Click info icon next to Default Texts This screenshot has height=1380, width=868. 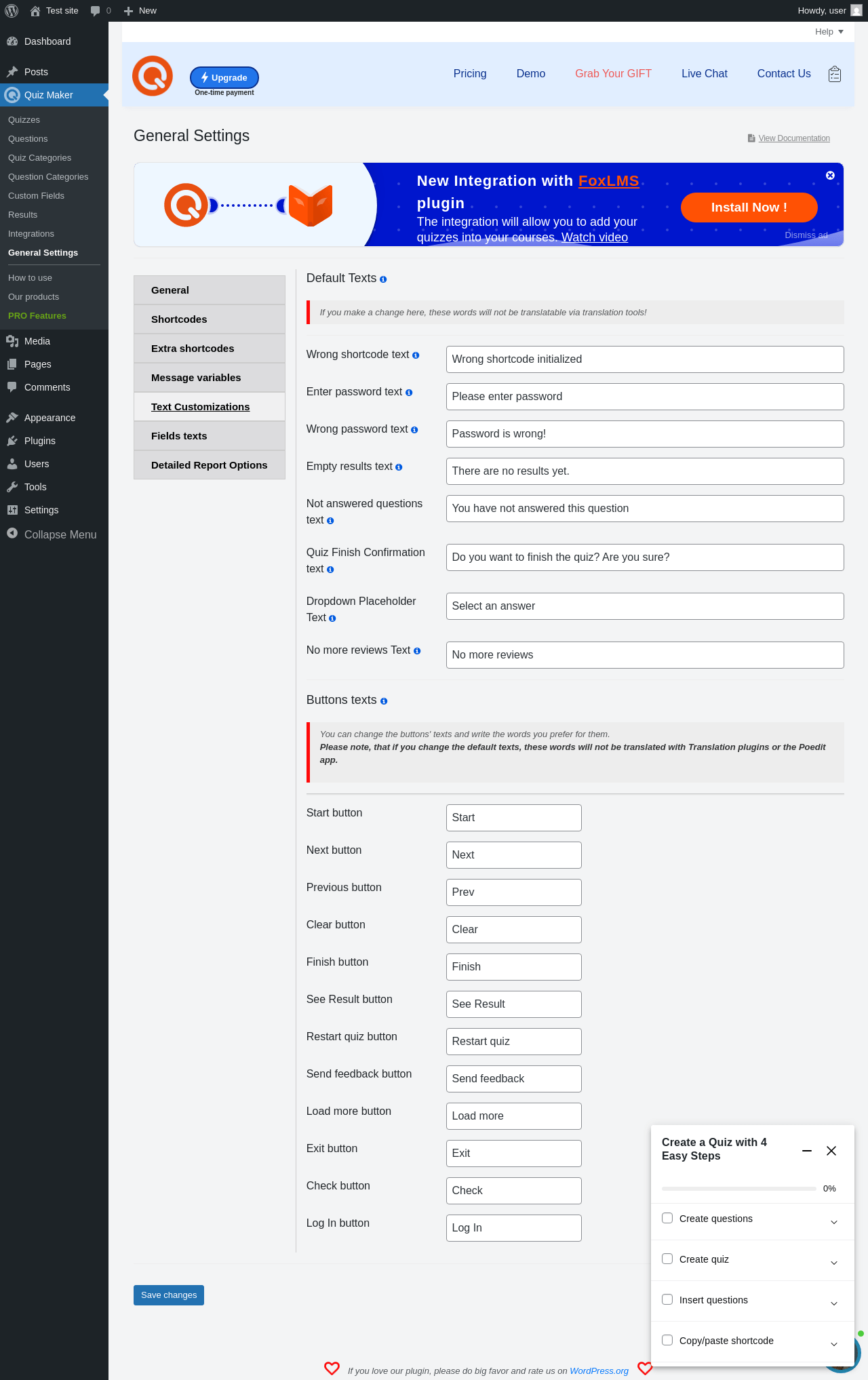point(383,279)
